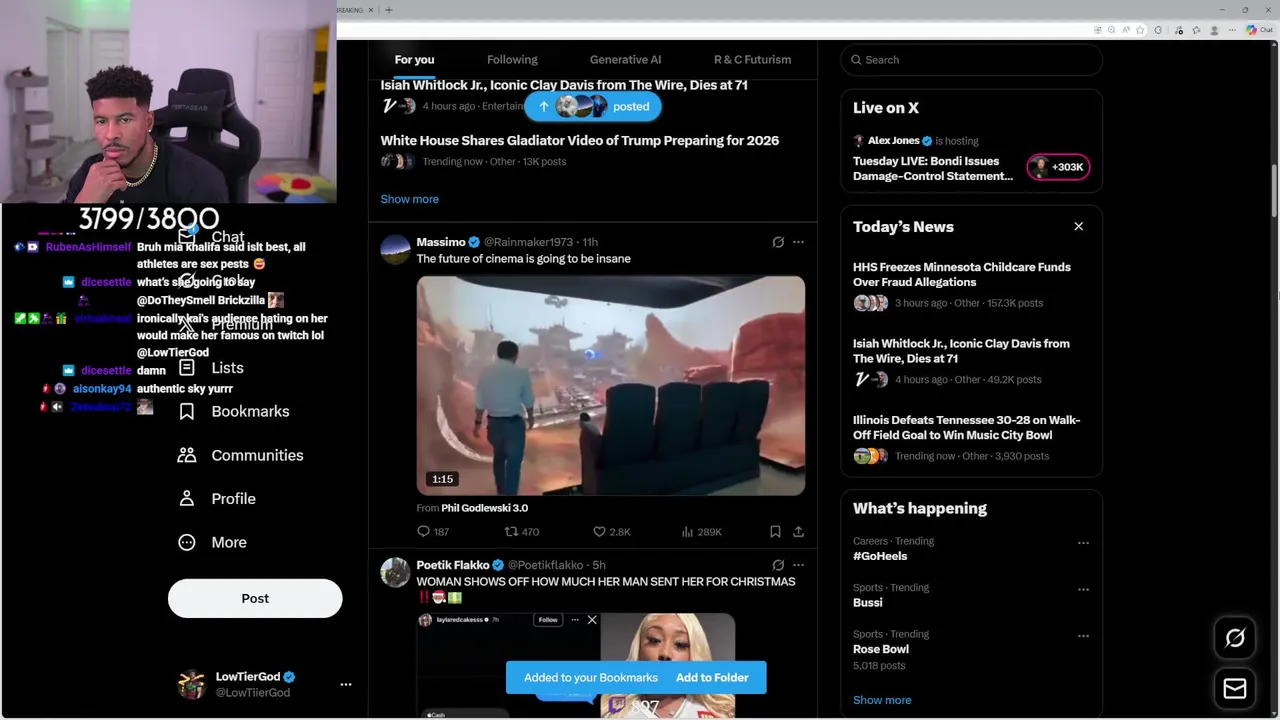Image resolution: width=1280 pixels, height=720 pixels.
Task: Join the live via +303K listeners badge
Action: point(1058,167)
